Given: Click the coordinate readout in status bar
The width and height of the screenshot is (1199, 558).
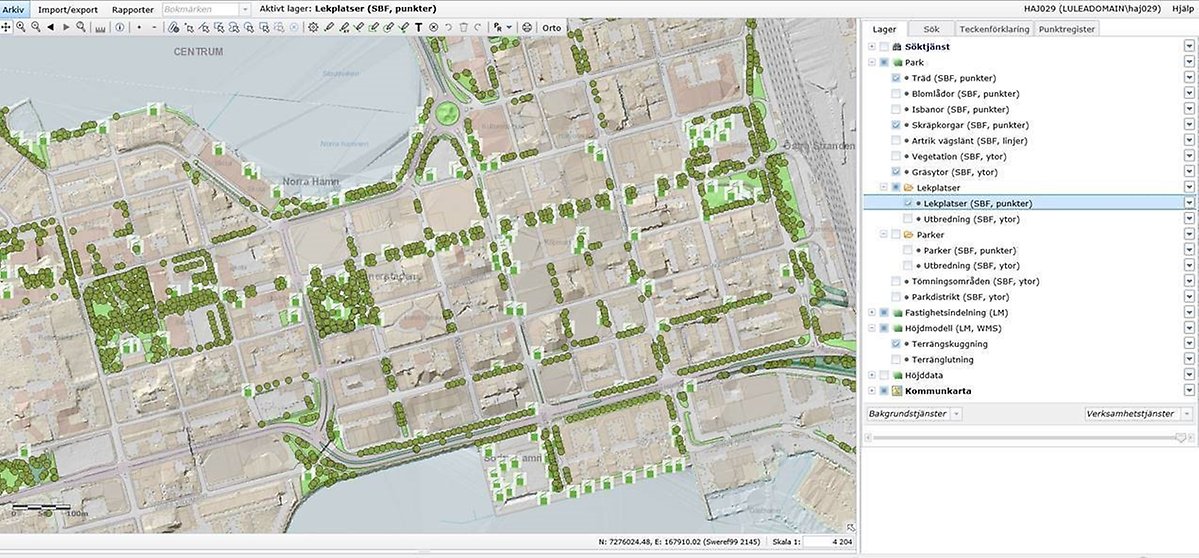Looking at the screenshot, I should click(x=681, y=541).
